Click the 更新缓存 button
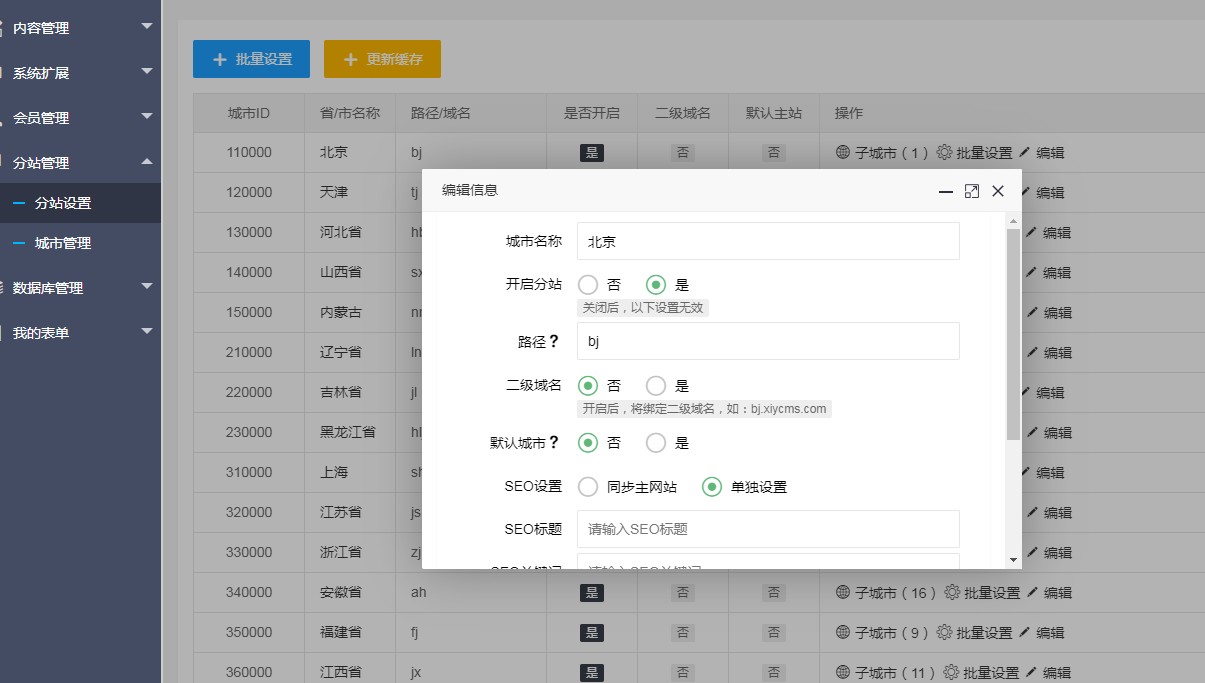 (382, 59)
